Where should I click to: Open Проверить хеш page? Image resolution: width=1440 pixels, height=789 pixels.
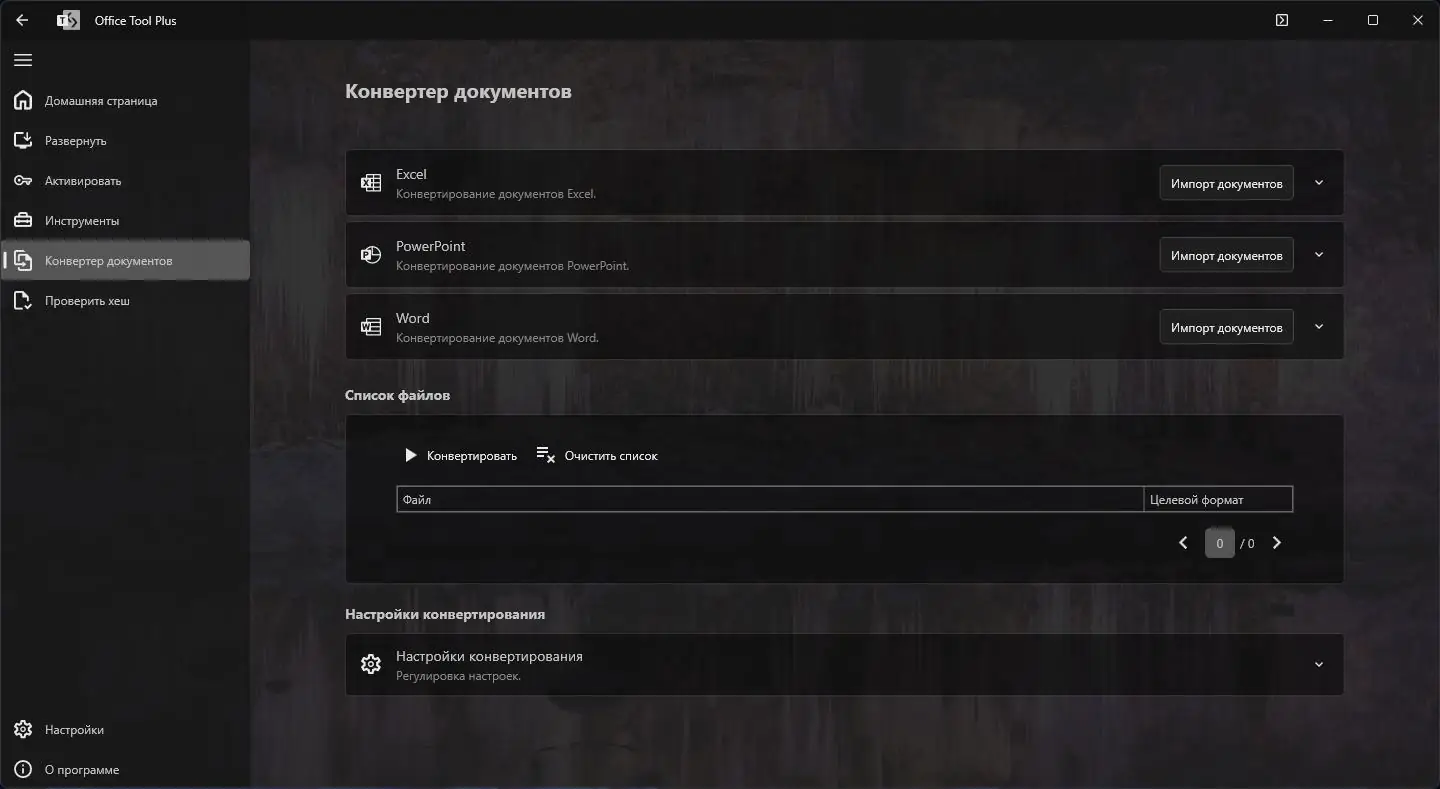tap(125, 301)
